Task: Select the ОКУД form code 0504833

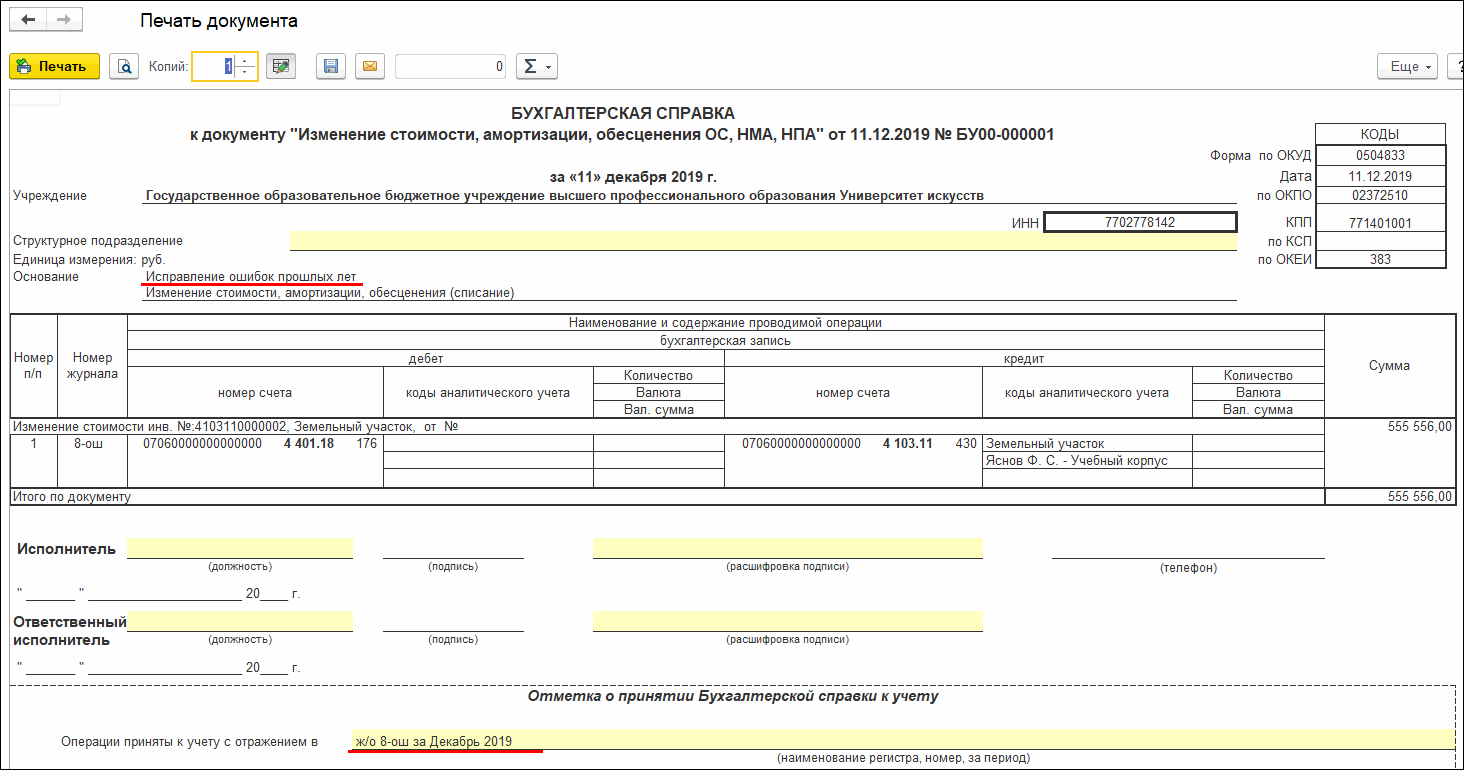Action: click(x=1381, y=155)
